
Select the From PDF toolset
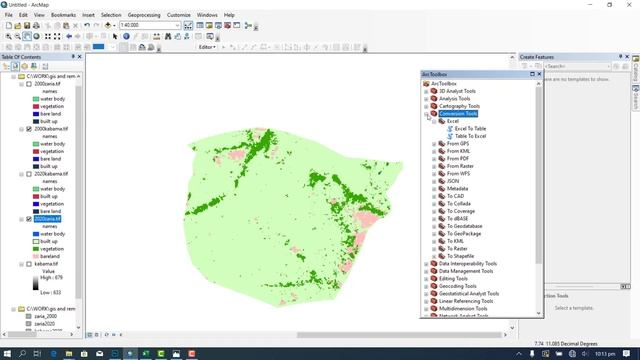[x=458, y=159]
